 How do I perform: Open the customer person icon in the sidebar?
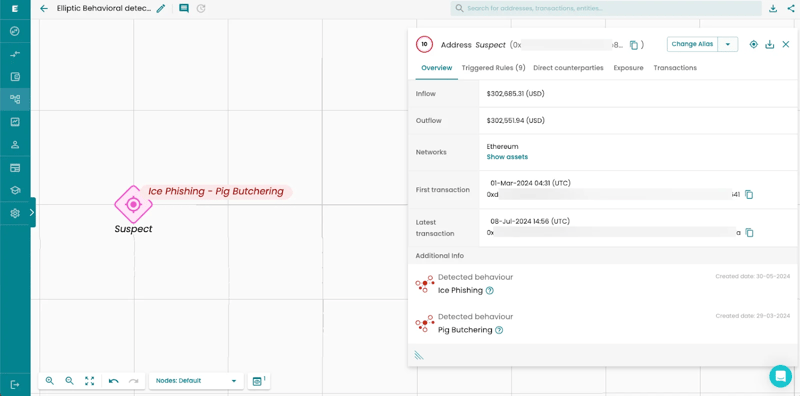pos(15,145)
